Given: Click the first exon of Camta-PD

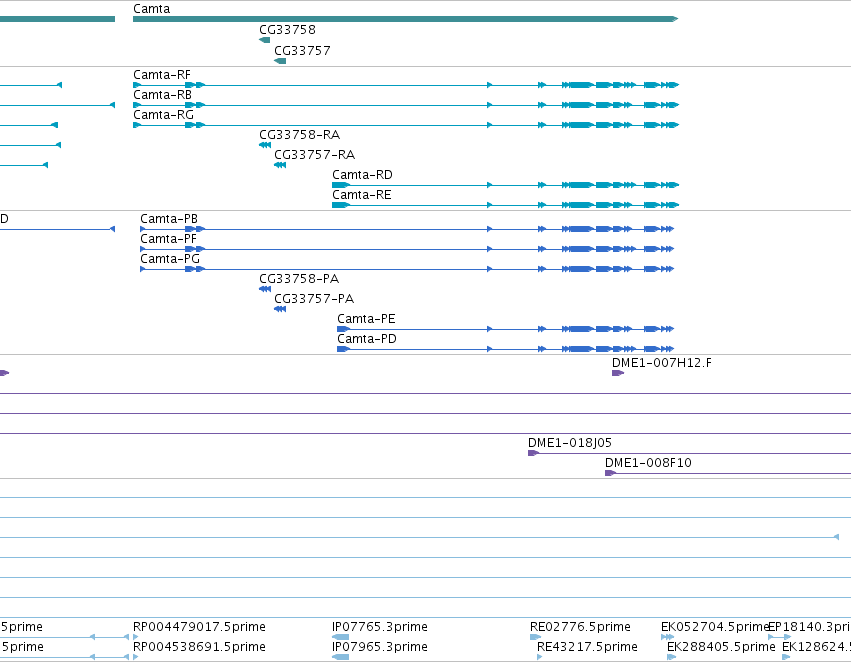Looking at the screenshot, I should [343, 349].
